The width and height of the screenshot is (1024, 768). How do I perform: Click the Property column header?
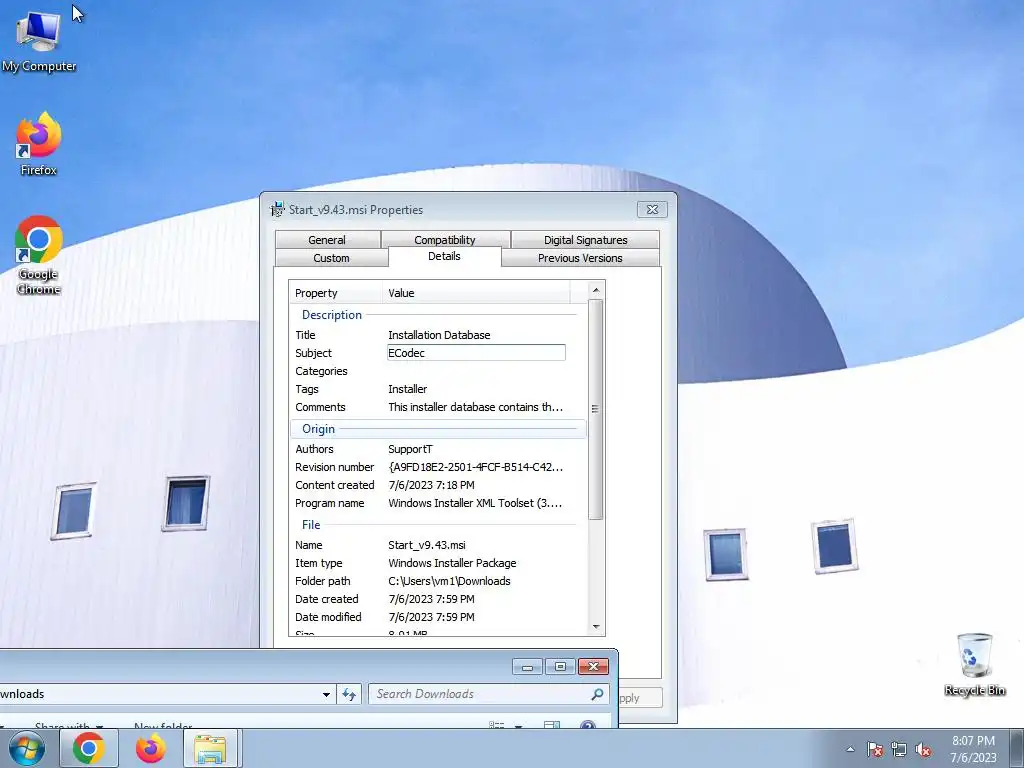click(x=336, y=293)
